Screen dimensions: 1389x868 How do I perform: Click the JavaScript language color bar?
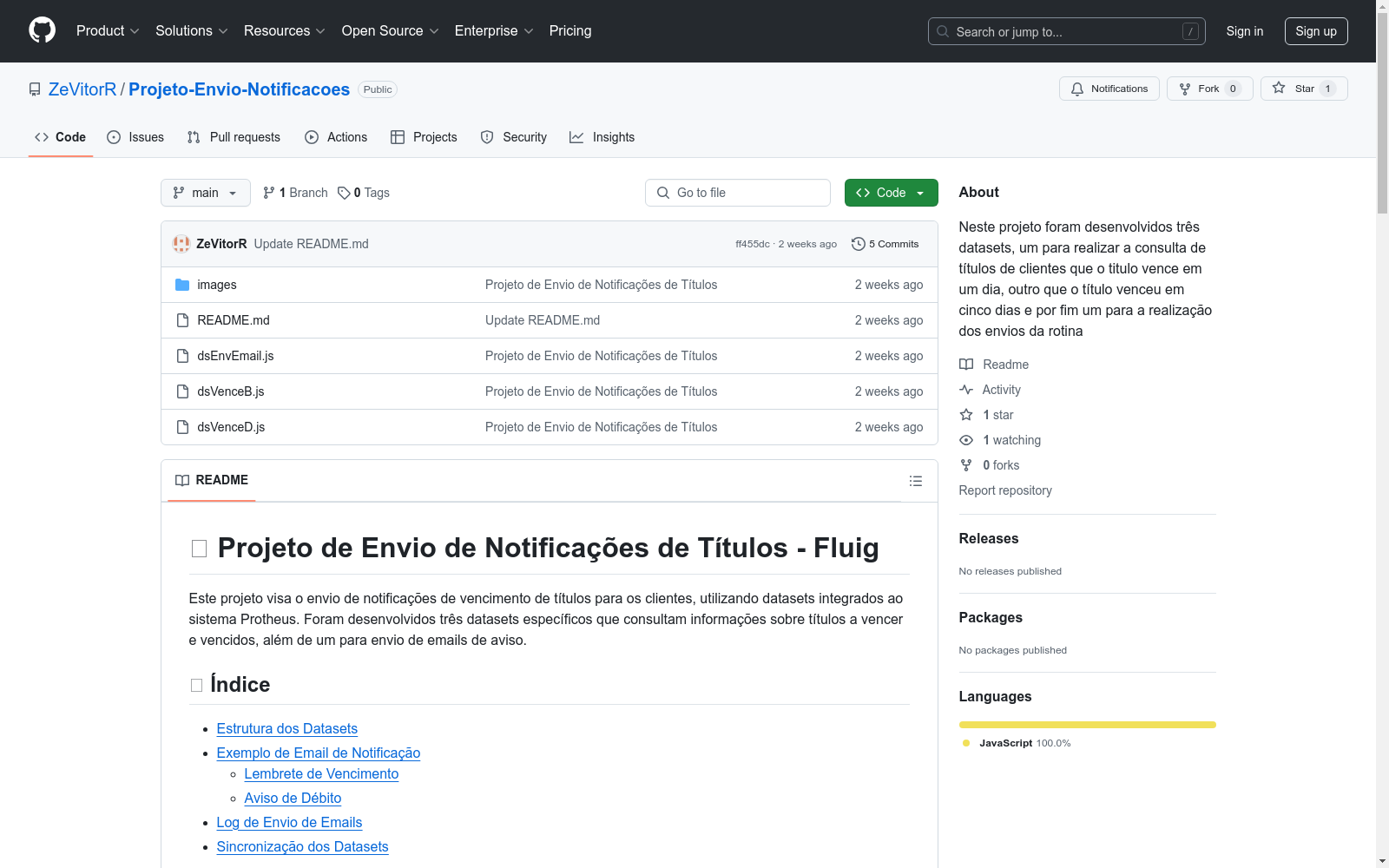click(x=1088, y=725)
